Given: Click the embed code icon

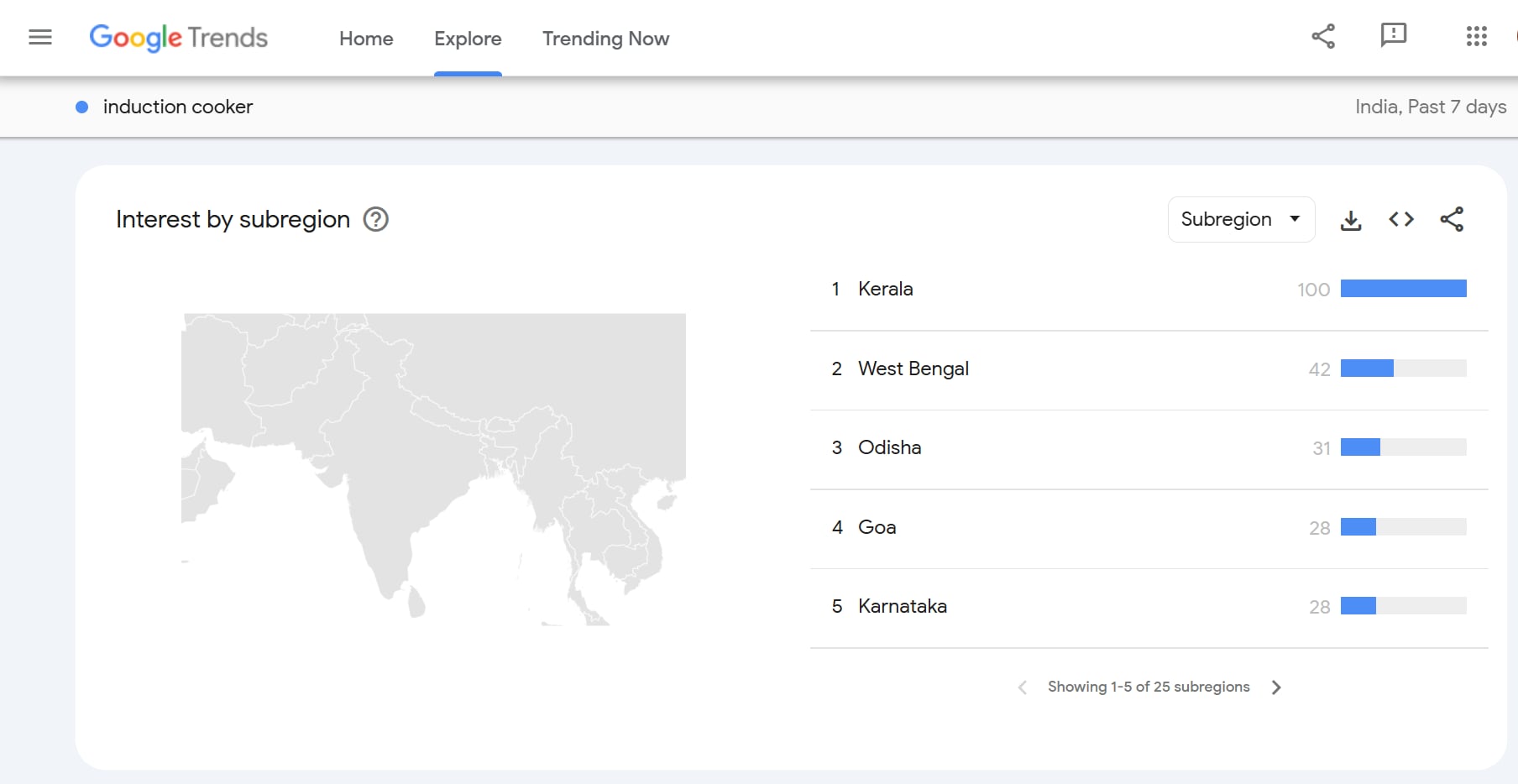Looking at the screenshot, I should (1401, 220).
